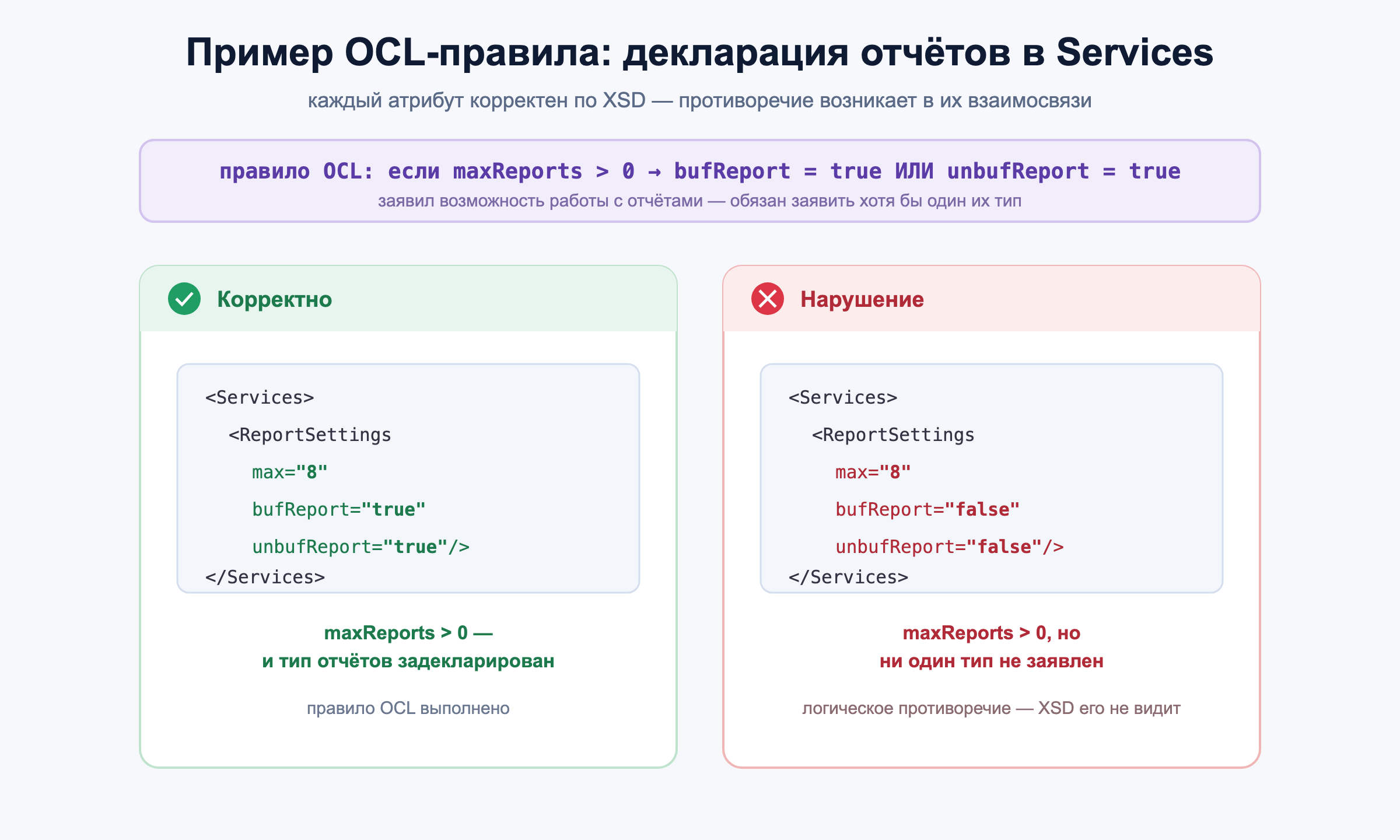The image size is (1400, 840).
Task: Click text 'правило OCL выполнено'
Action: 408,708
